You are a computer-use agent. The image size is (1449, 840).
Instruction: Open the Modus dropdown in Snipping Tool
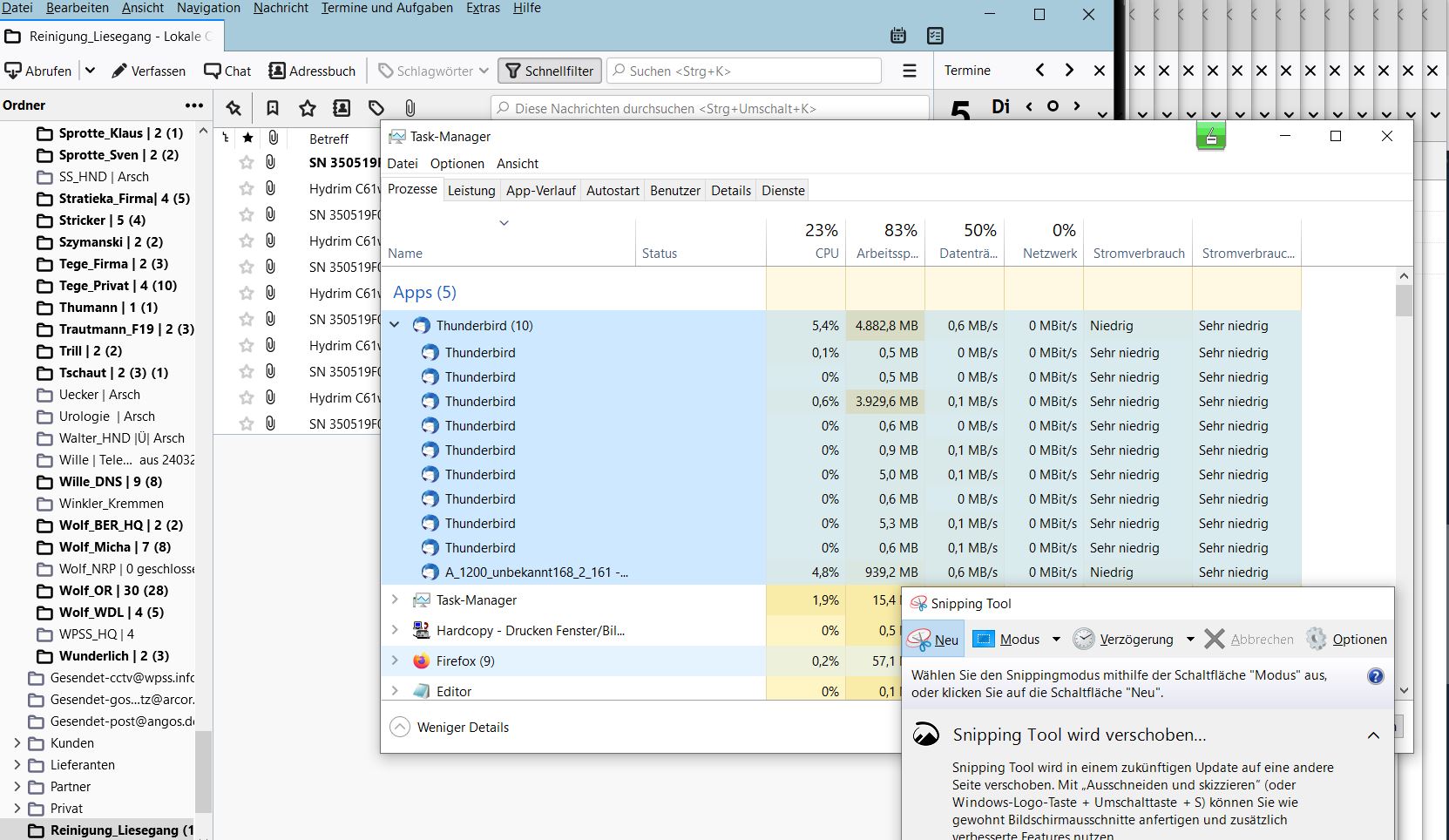(x=1056, y=639)
